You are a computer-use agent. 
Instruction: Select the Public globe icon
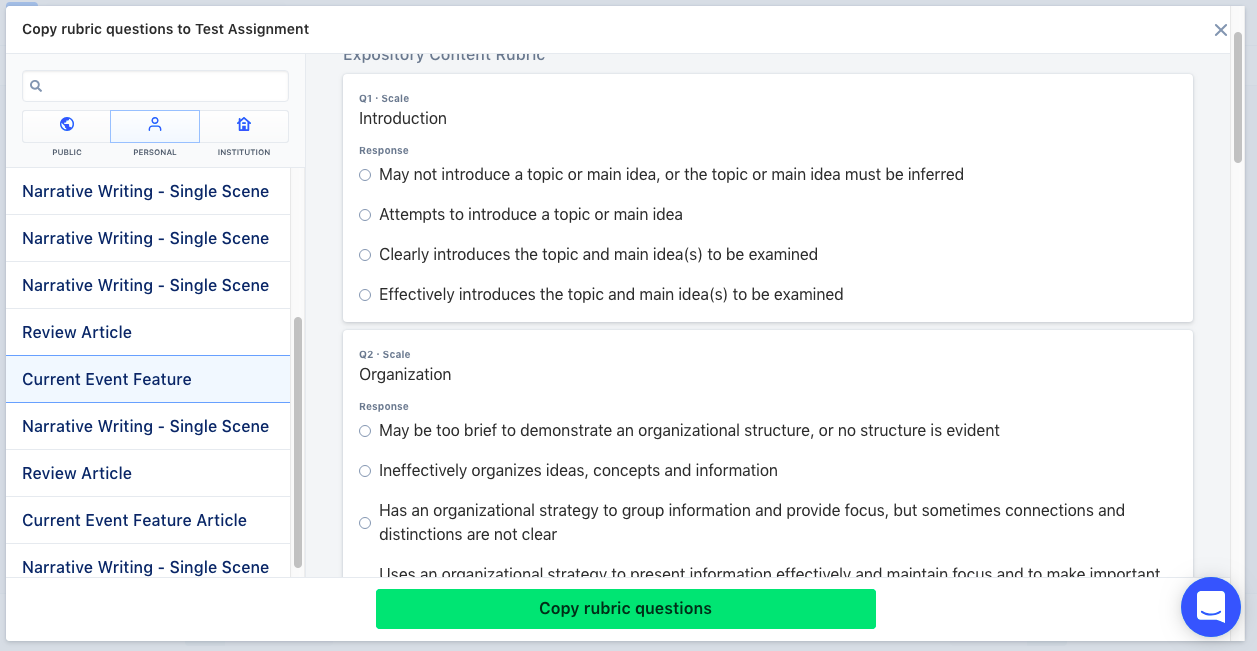[67, 124]
